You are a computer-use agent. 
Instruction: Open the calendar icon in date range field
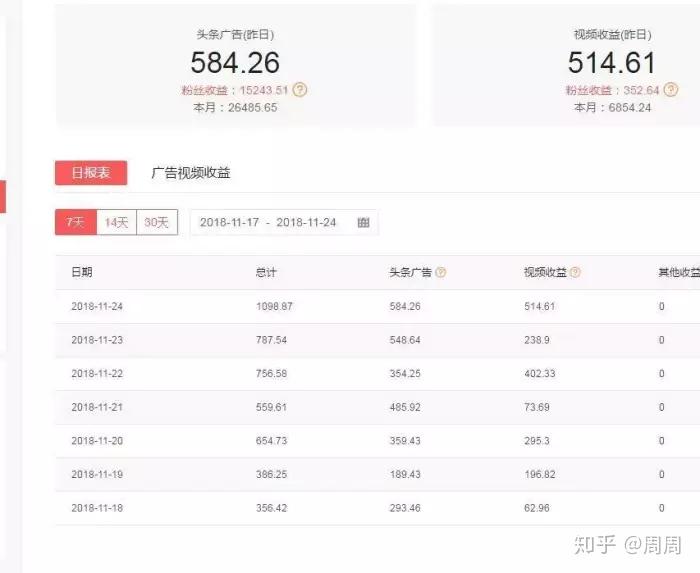pos(363,222)
